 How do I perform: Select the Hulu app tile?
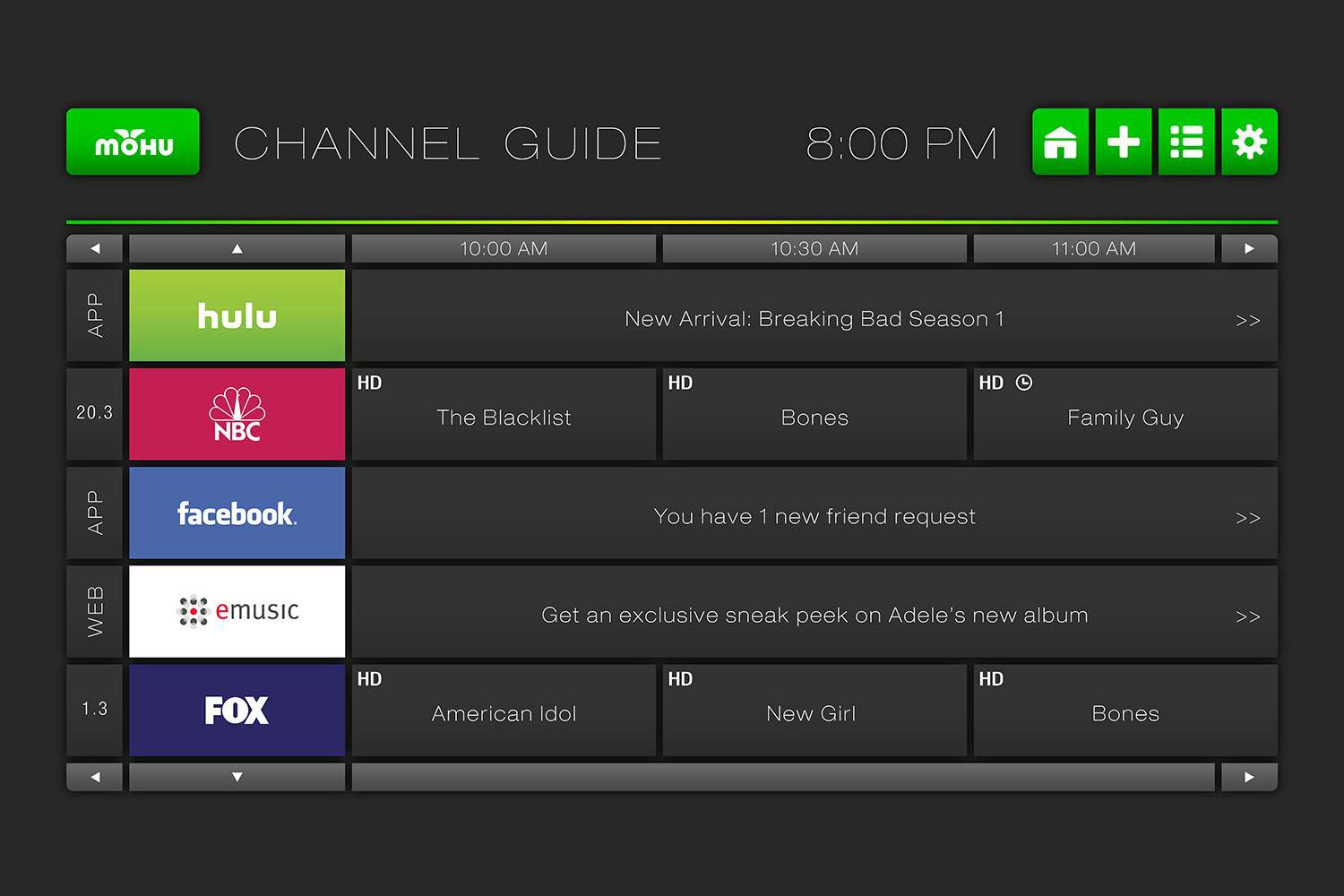tap(237, 315)
